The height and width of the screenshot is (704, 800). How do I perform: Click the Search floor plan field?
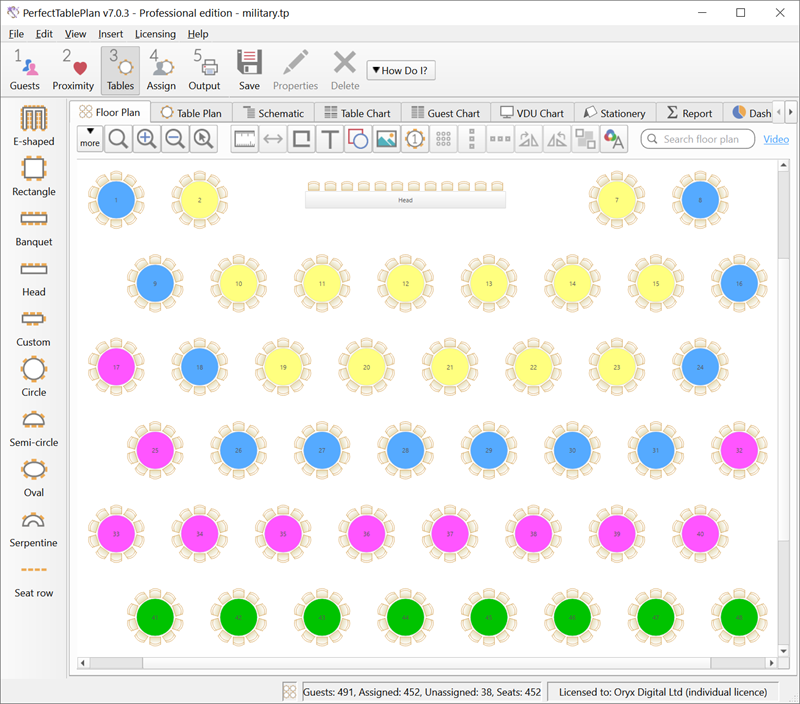point(697,139)
